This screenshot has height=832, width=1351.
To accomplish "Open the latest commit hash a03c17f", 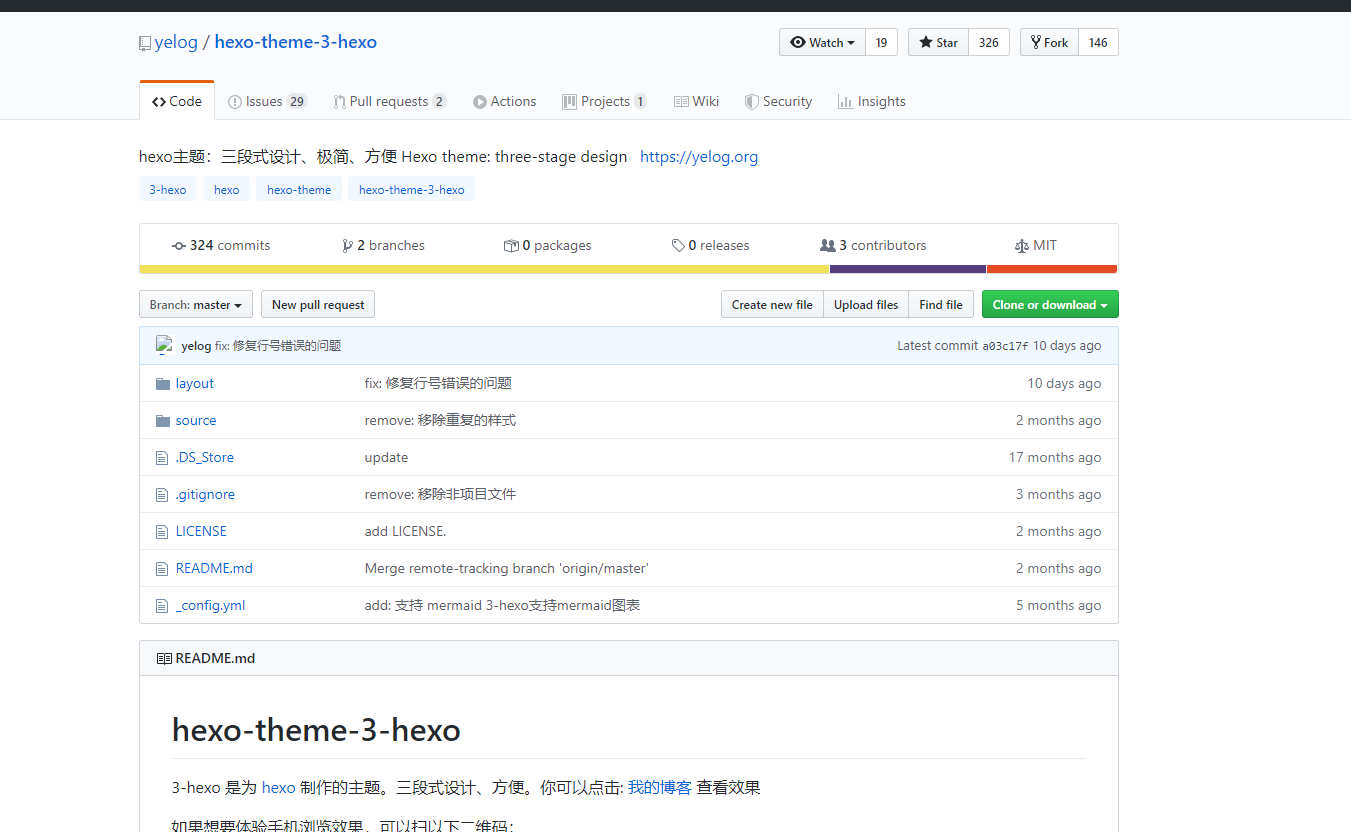I will coord(1005,346).
